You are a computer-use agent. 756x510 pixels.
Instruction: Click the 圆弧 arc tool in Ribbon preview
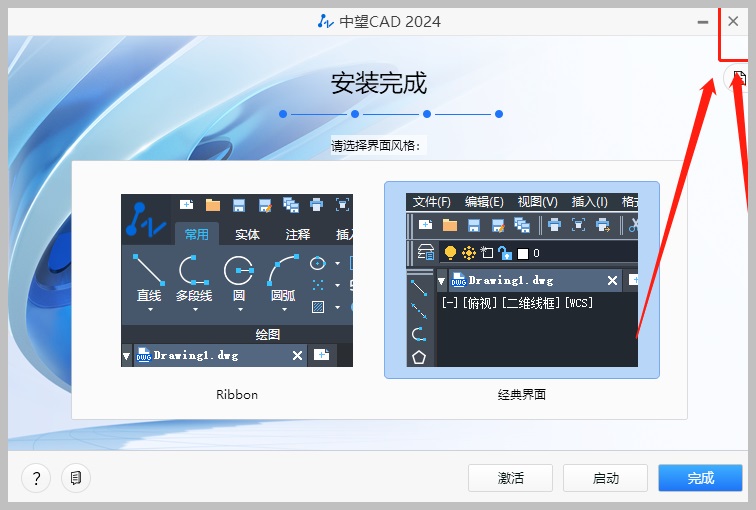pyautogui.click(x=283, y=277)
